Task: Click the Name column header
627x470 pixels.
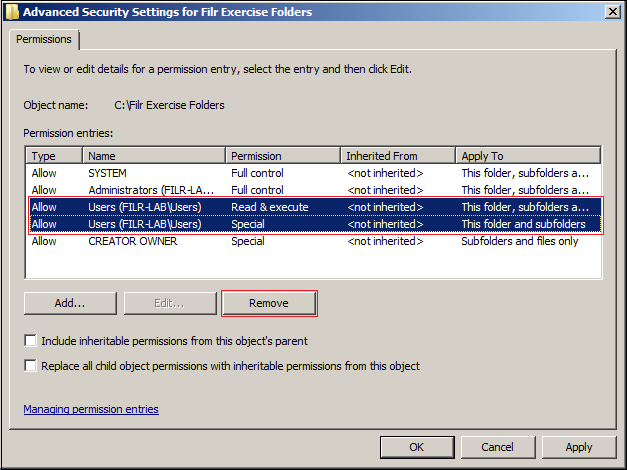Action: point(154,156)
